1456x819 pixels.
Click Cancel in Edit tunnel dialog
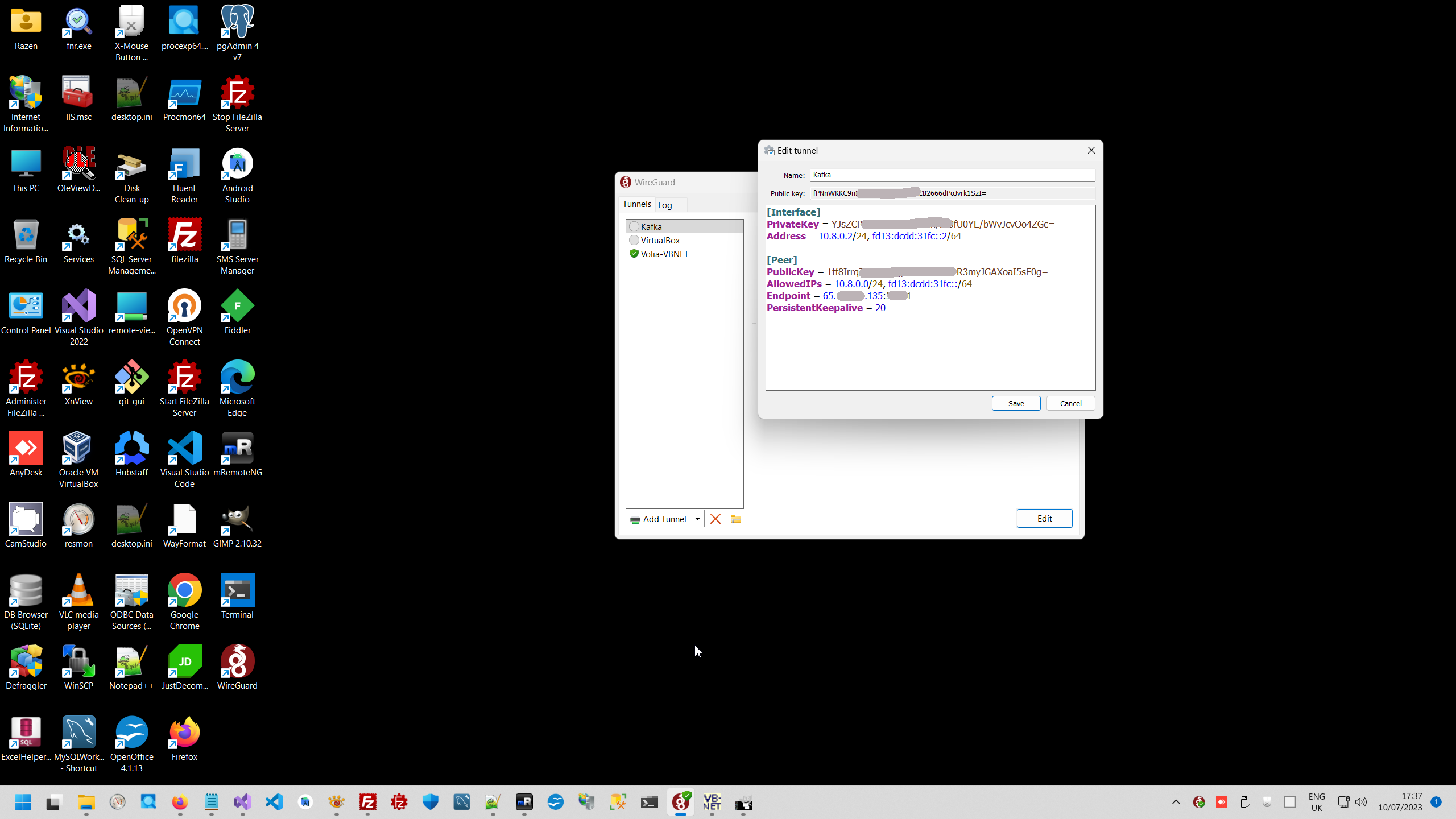point(1070,403)
